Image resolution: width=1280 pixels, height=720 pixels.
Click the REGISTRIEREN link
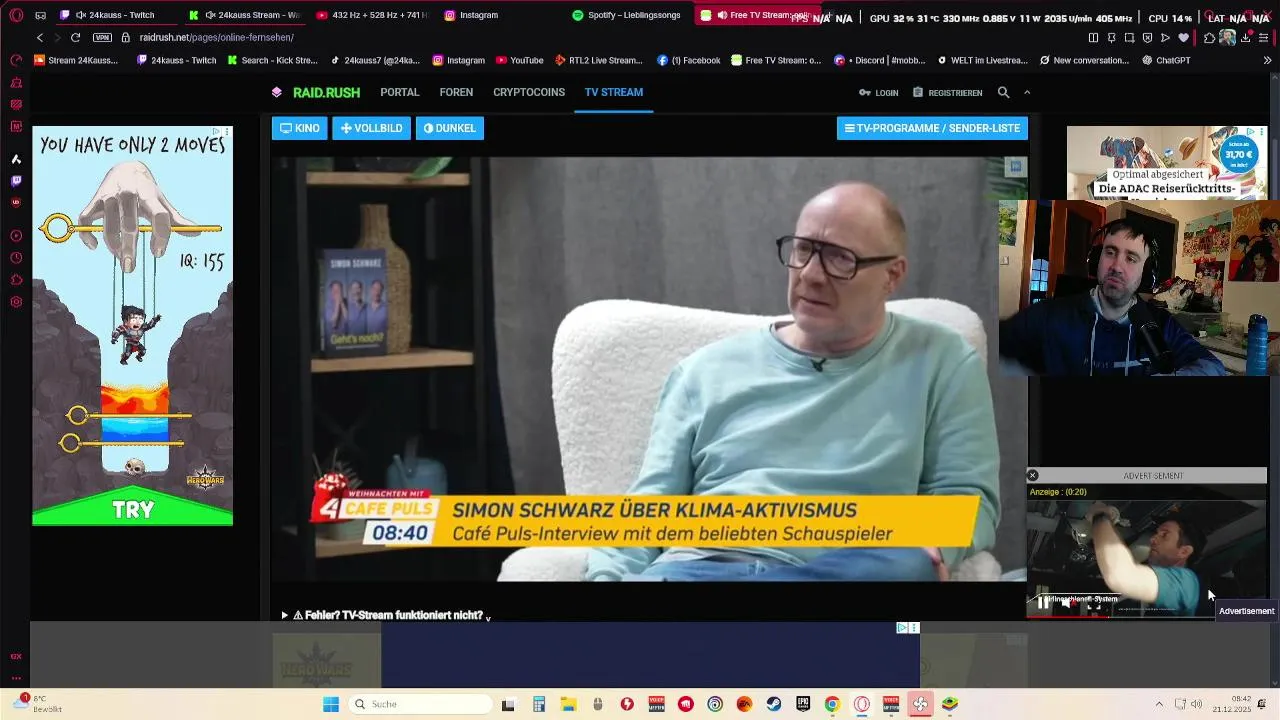pyautogui.click(x=948, y=92)
